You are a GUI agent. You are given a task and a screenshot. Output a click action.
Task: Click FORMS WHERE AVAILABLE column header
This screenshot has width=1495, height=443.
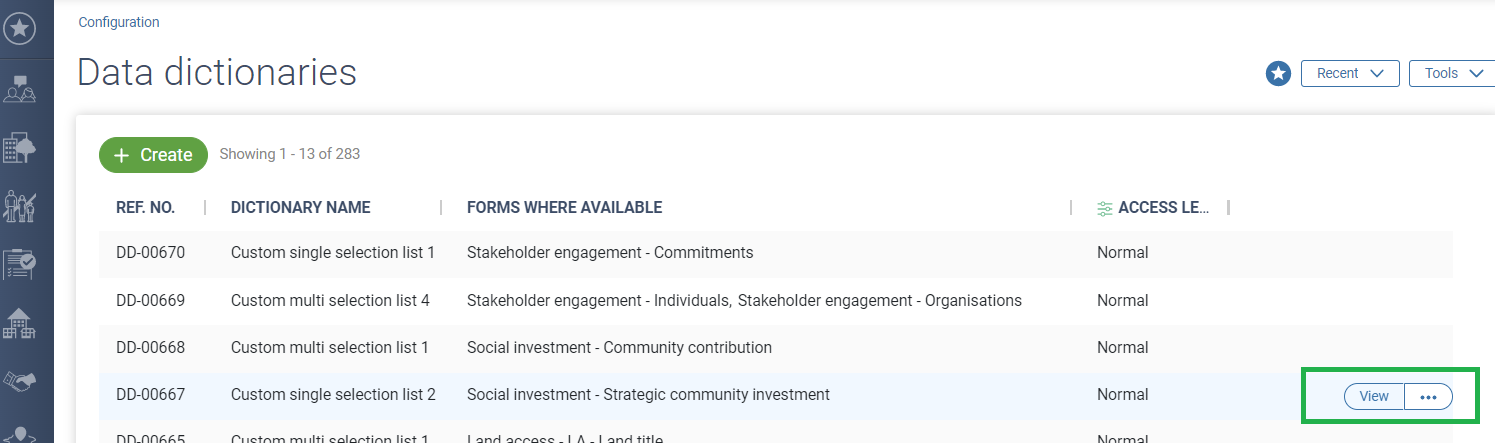pyautogui.click(x=564, y=208)
